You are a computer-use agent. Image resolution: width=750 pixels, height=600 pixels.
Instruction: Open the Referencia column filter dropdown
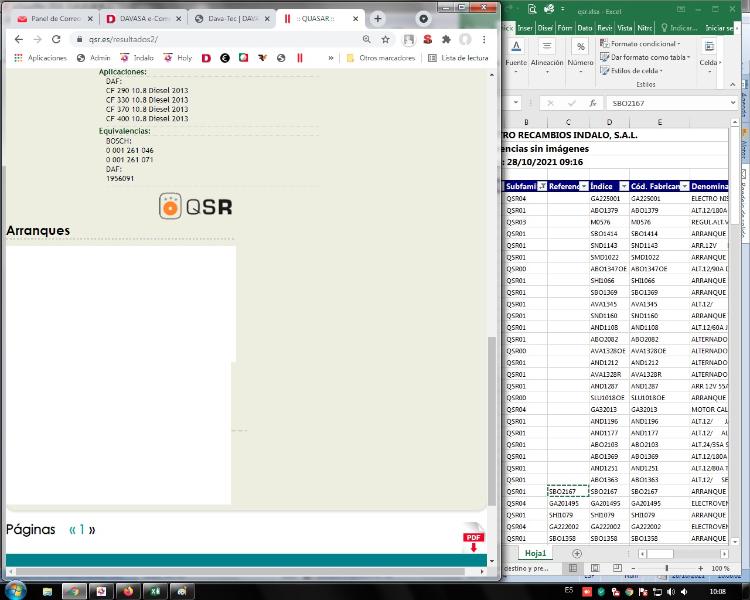pos(584,186)
